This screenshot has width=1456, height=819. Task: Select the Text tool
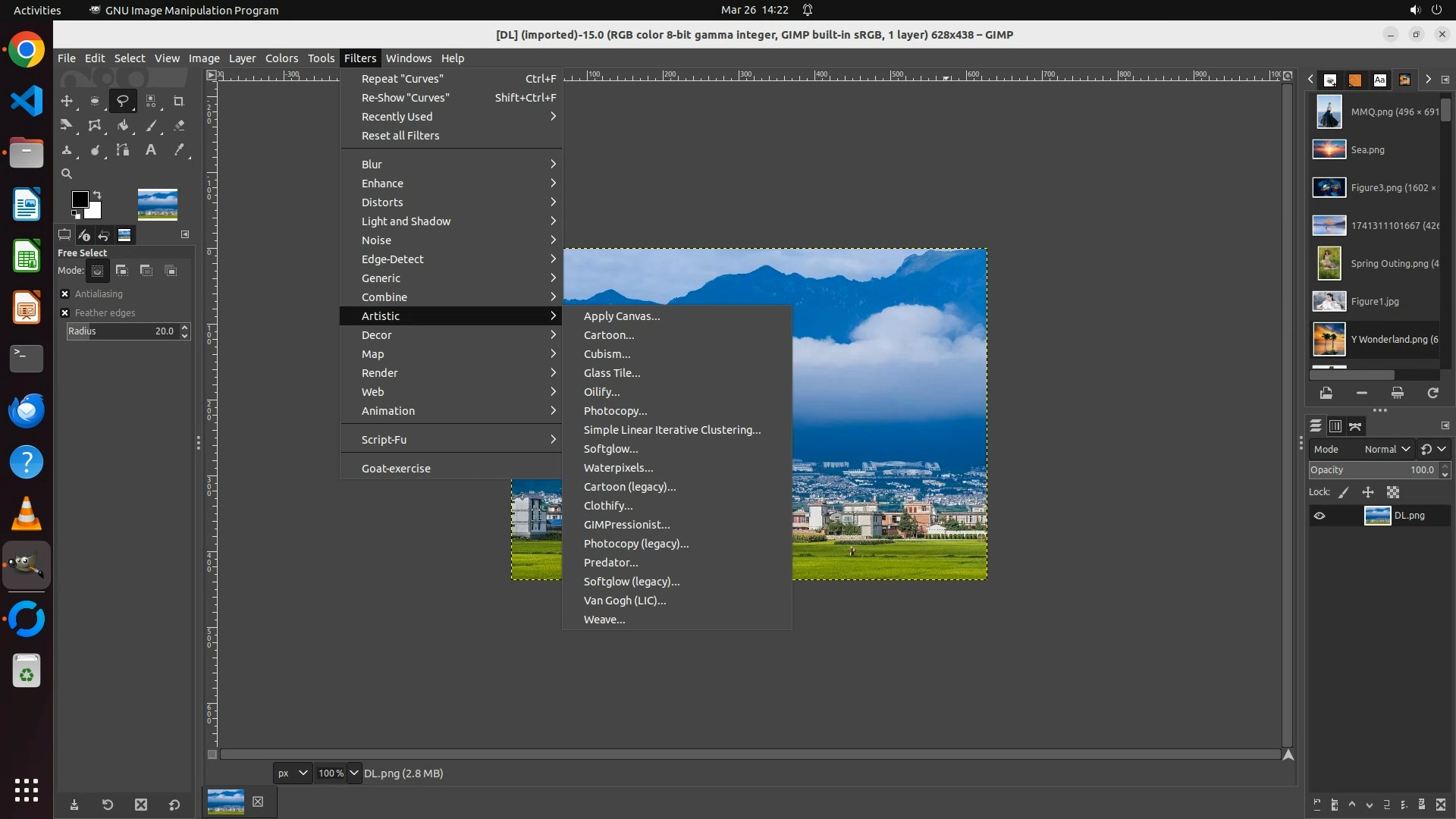pyautogui.click(x=151, y=150)
